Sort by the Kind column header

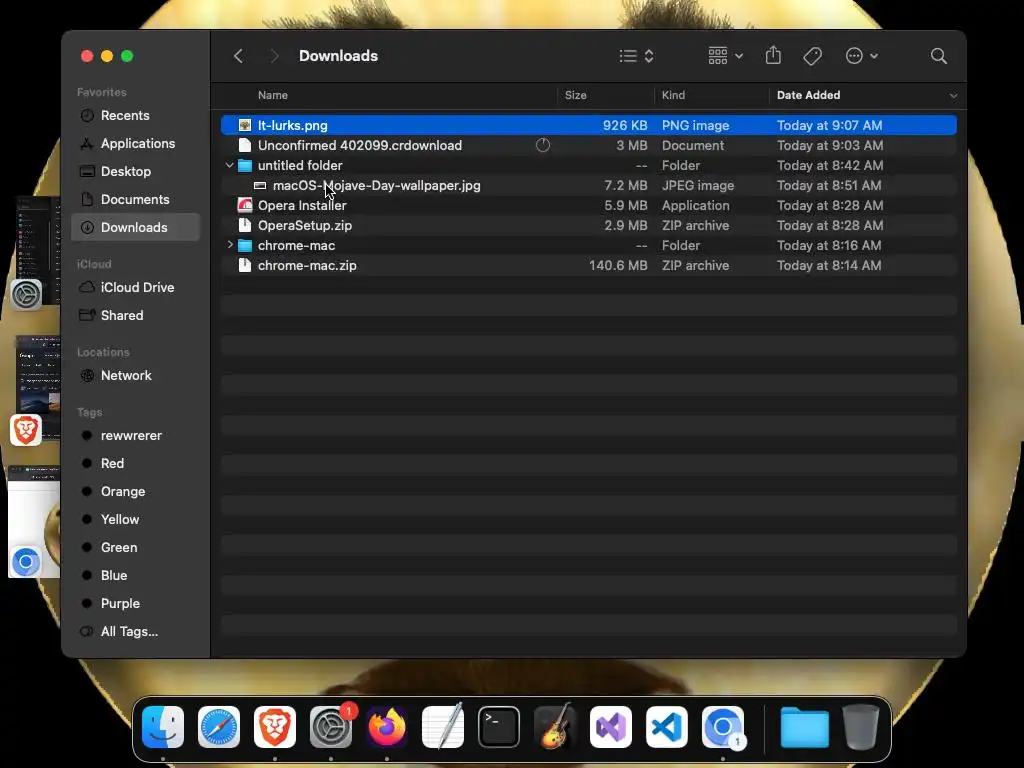[673, 95]
